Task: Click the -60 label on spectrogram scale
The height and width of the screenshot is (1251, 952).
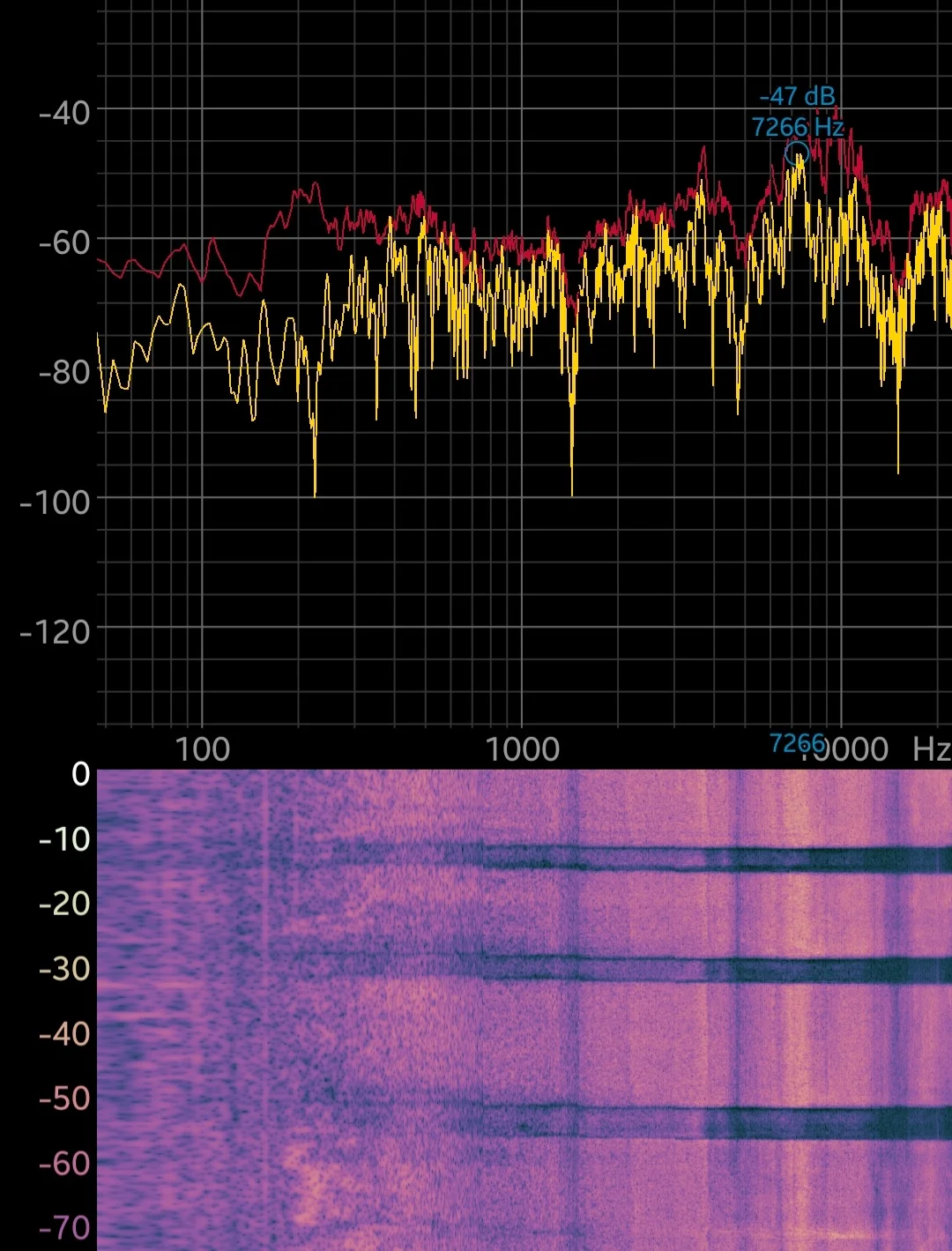Action: [x=64, y=1164]
